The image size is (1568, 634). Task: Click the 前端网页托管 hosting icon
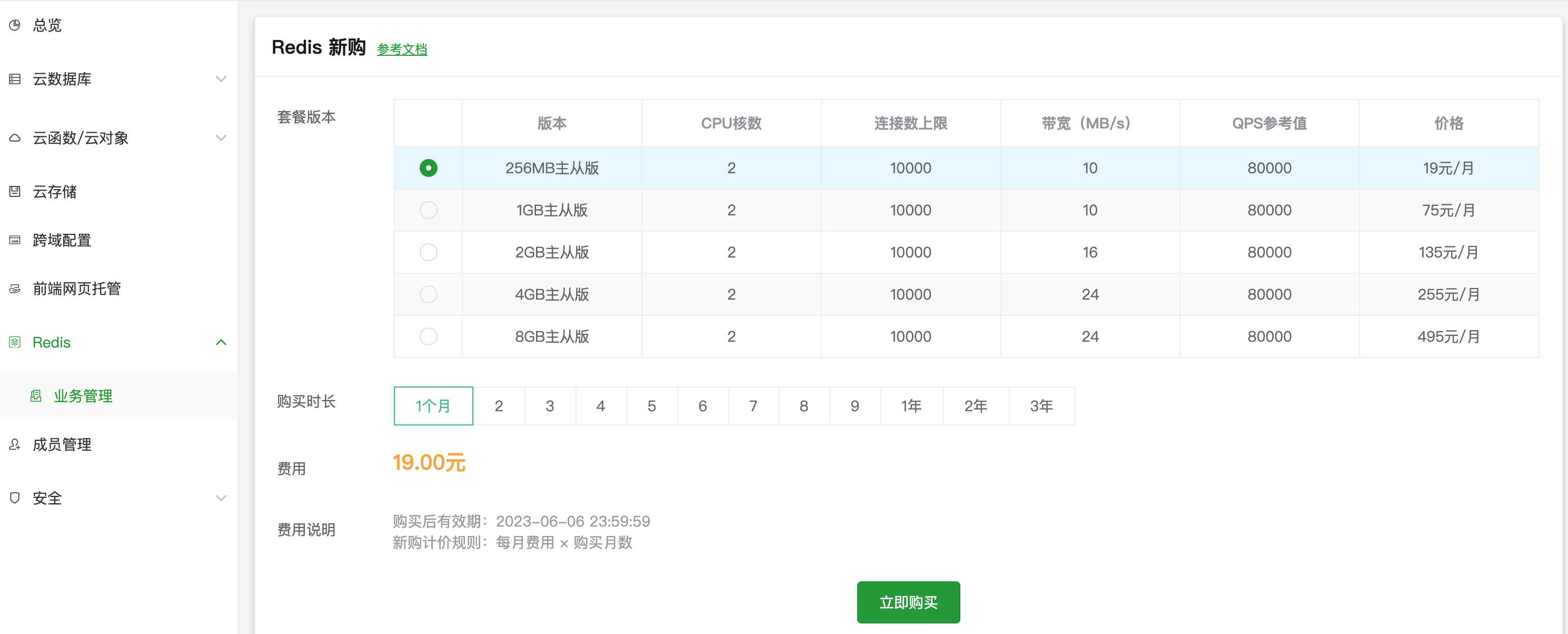coord(15,288)
